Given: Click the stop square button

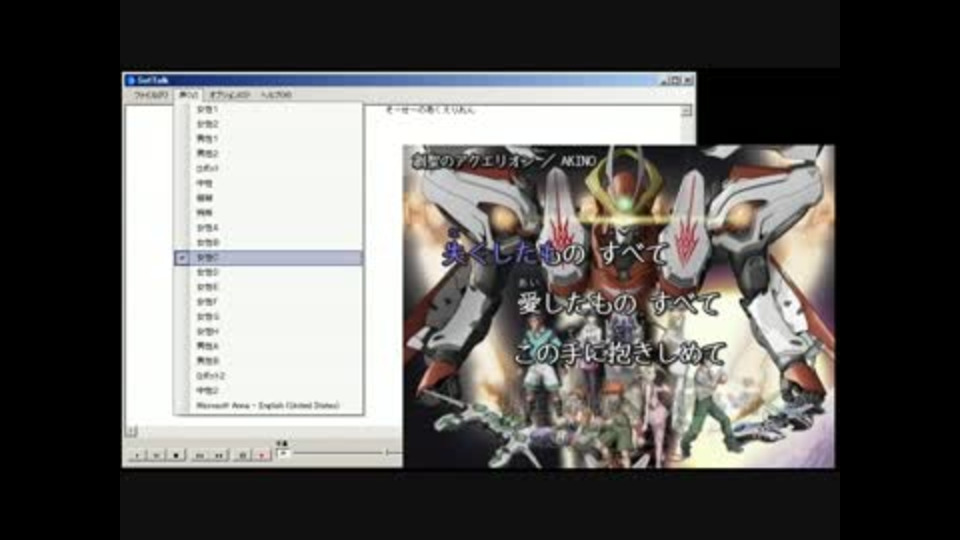Looking at the screenshot, I should coord(177,455).
